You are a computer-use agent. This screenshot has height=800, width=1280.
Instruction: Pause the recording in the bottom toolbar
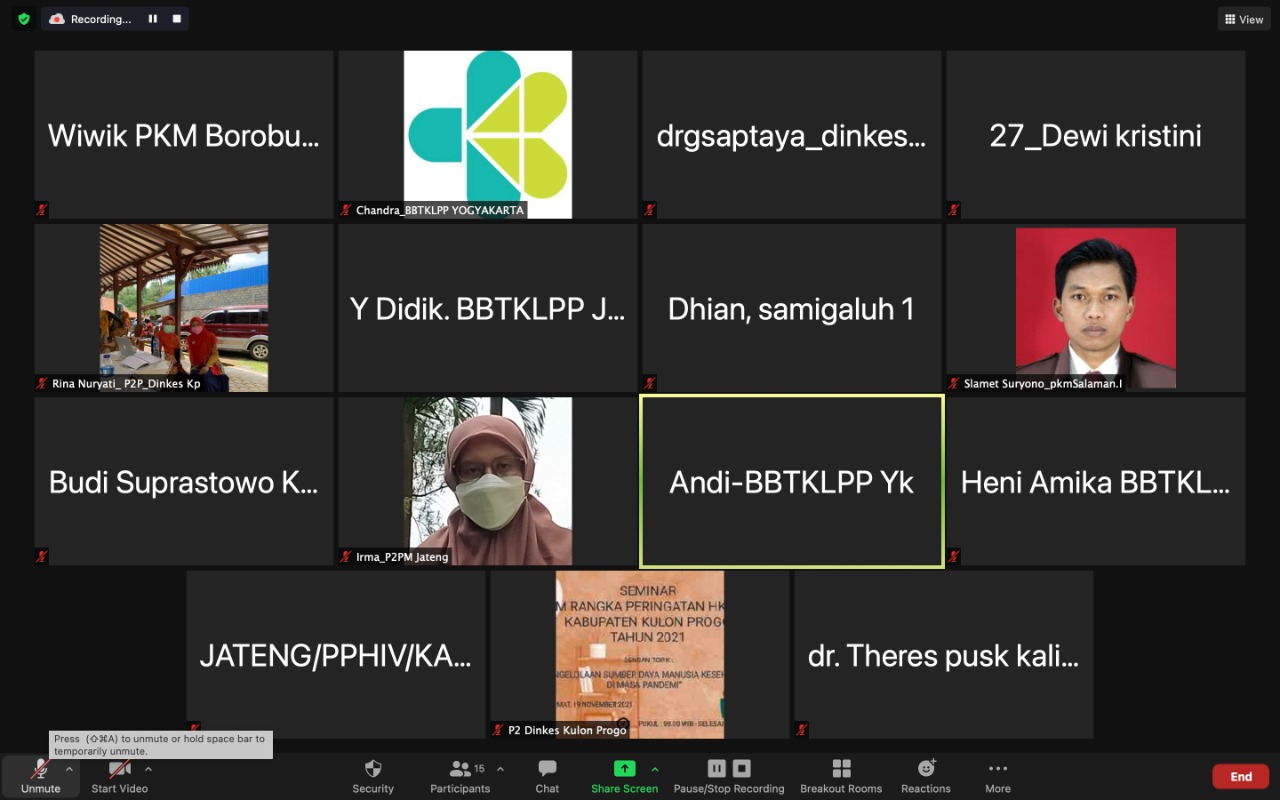(x=717, y=768)
